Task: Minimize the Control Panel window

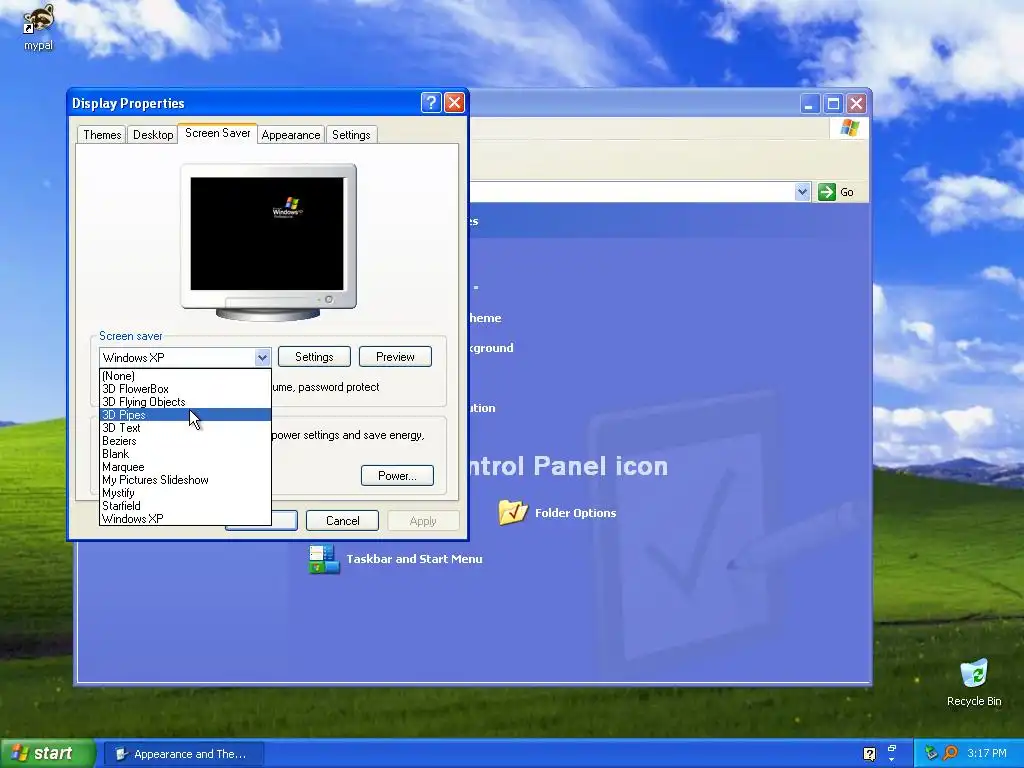Action: 809,103
